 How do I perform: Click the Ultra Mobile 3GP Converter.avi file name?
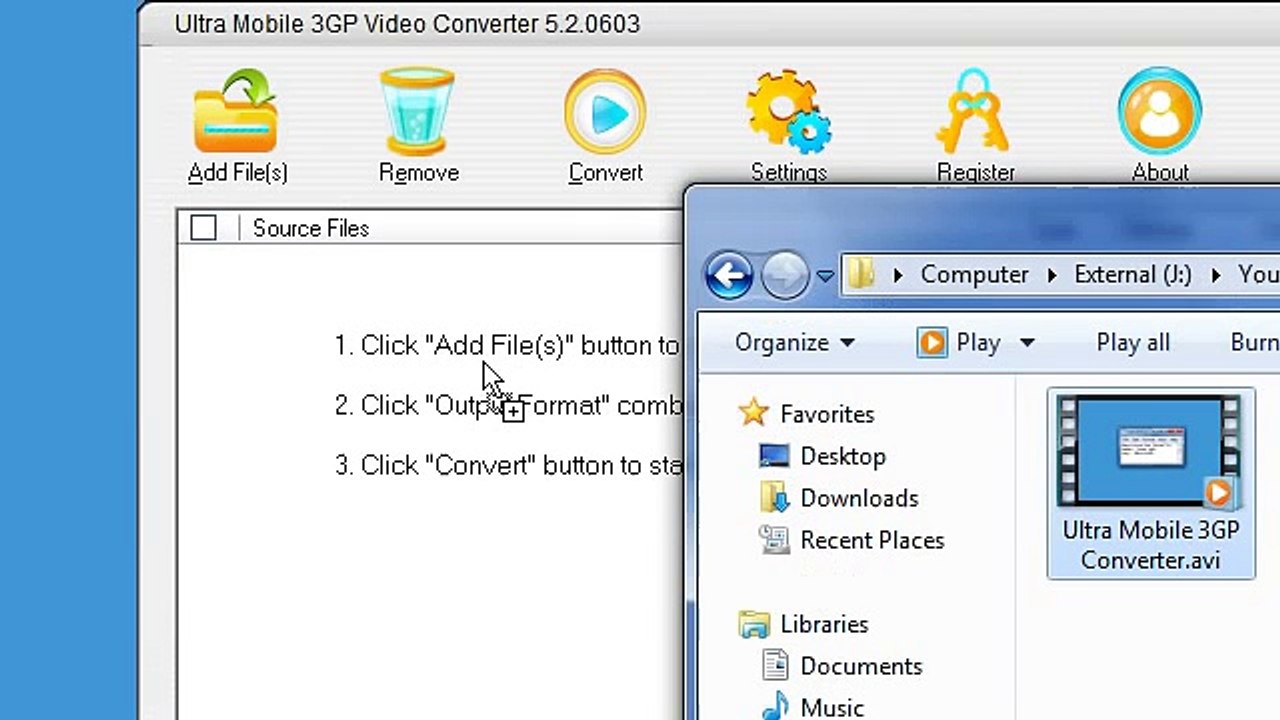[x=1150, y=545]
